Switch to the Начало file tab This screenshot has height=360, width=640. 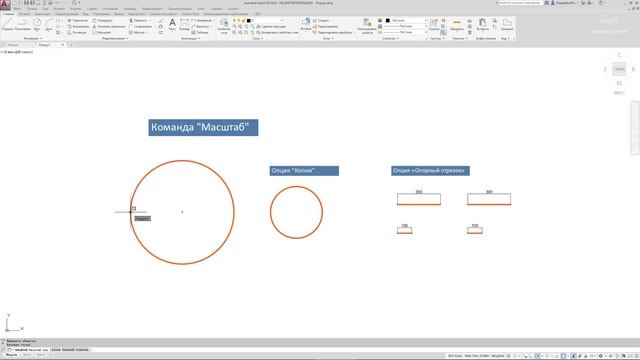tap(13, 44)
